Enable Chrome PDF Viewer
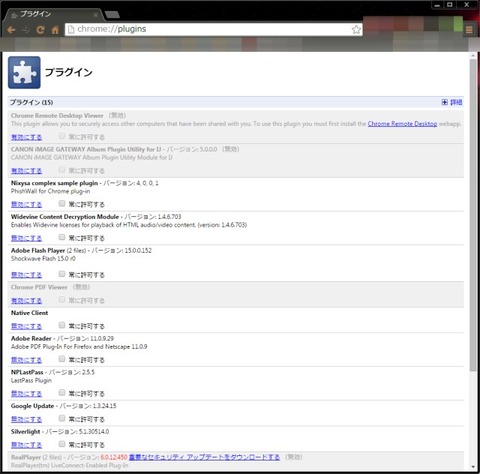Screen dimensions: 480x474 point(26,301)
